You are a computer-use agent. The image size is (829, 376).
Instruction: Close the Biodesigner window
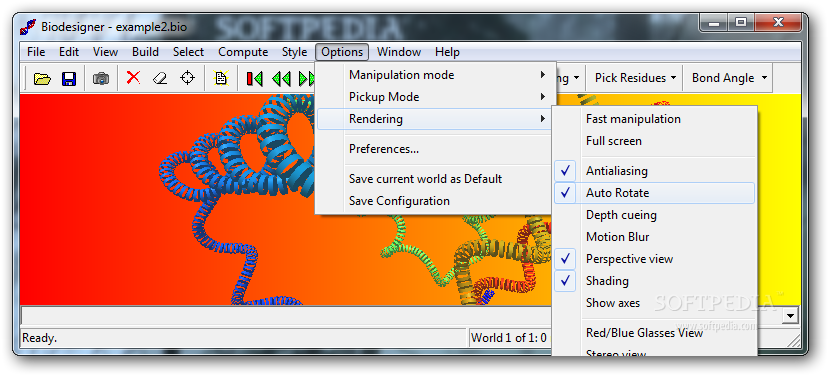coord(777,23)
